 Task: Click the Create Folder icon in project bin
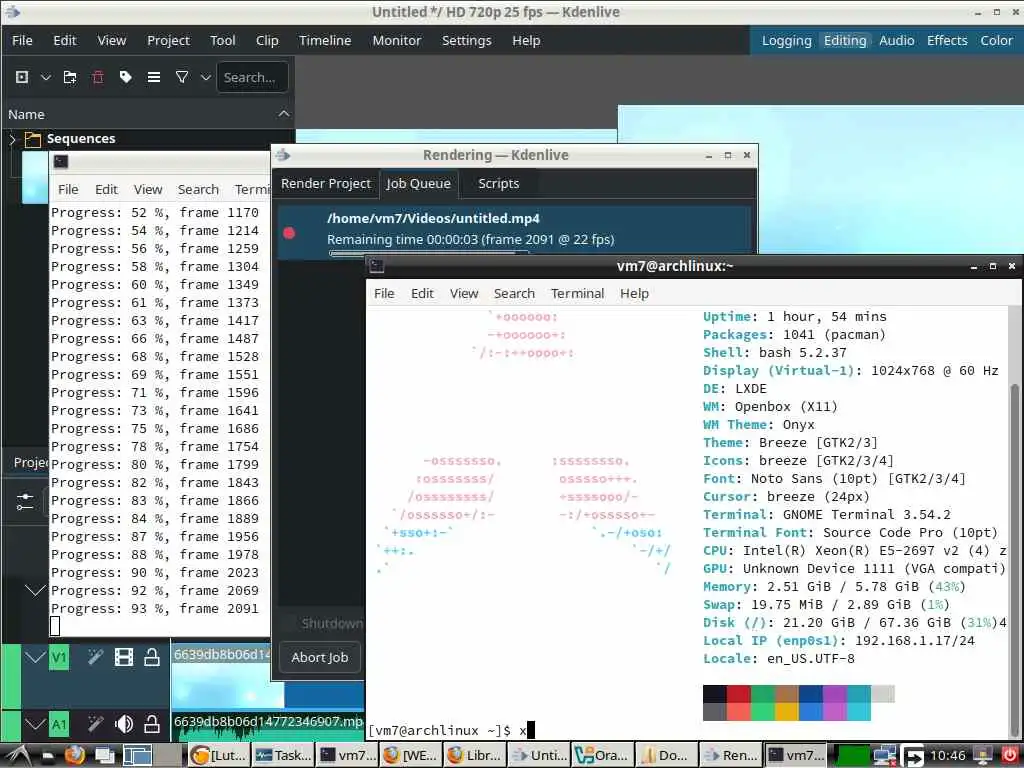click(x=70, y=77)
